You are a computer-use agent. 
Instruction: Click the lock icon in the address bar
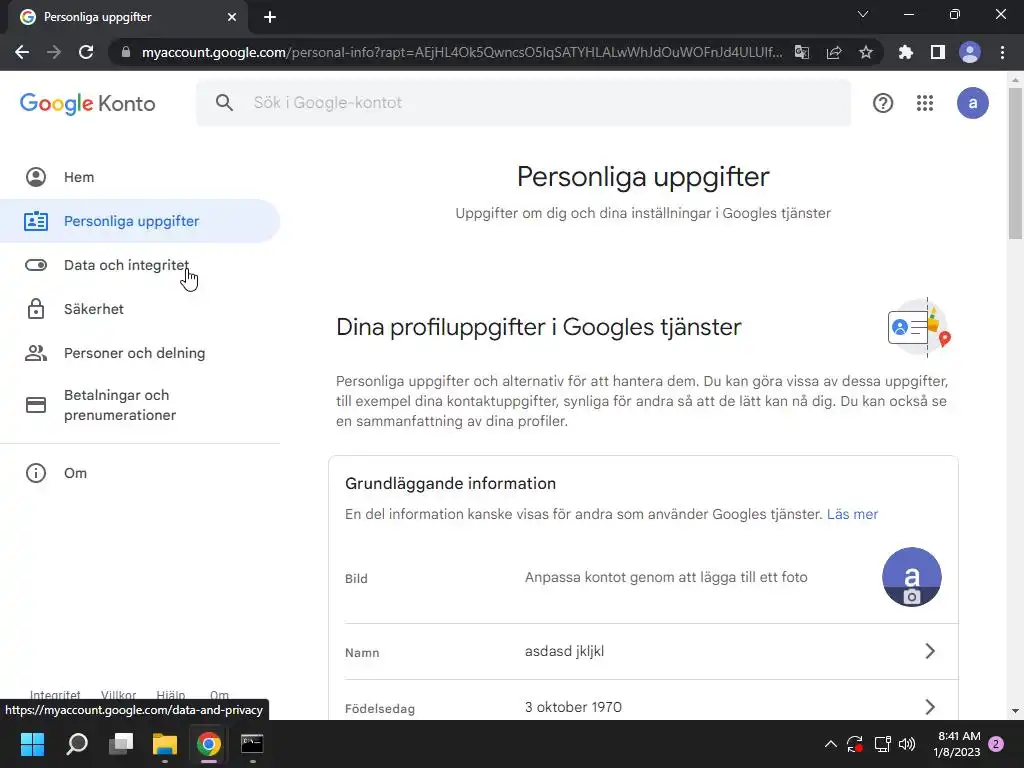(126, 52)
